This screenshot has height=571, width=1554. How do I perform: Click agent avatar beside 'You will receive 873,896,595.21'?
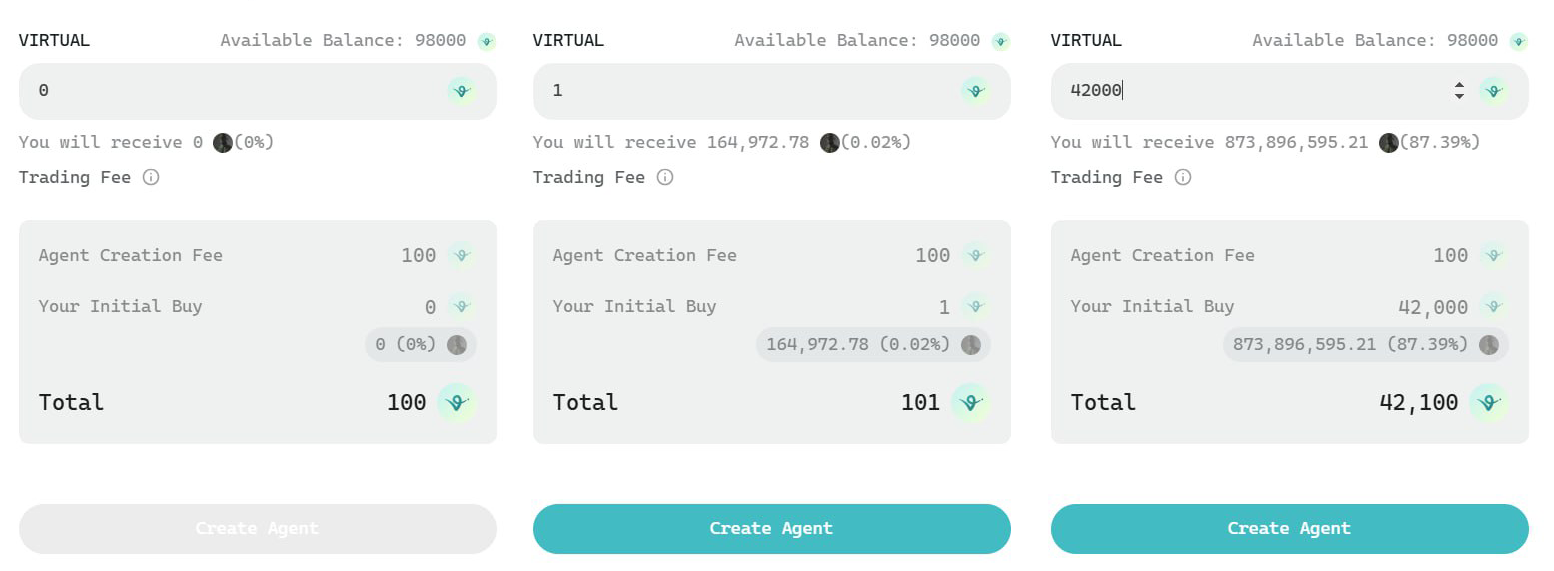click(x=1388, y=143)
